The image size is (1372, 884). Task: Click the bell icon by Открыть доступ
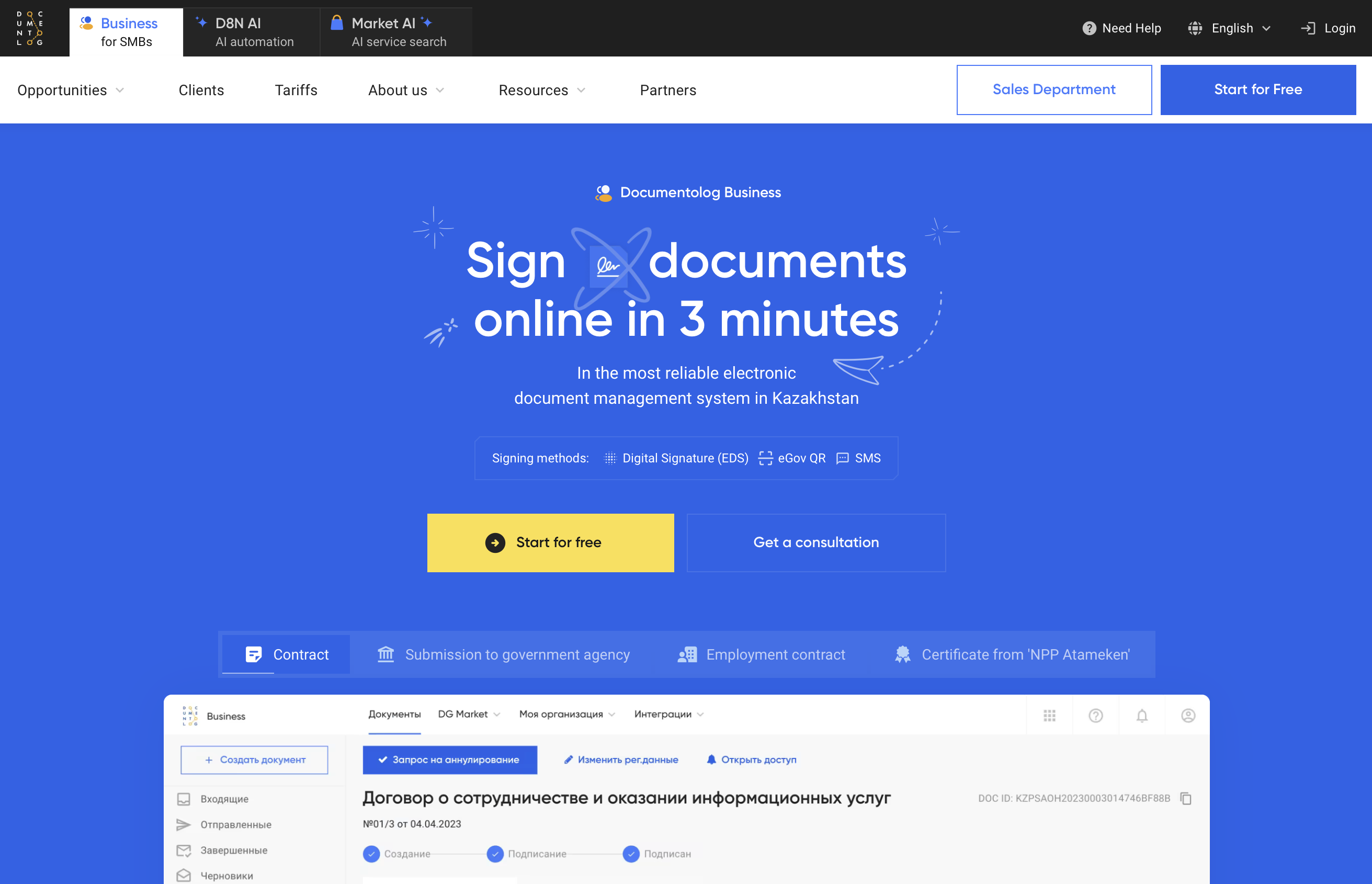(711, 760)
